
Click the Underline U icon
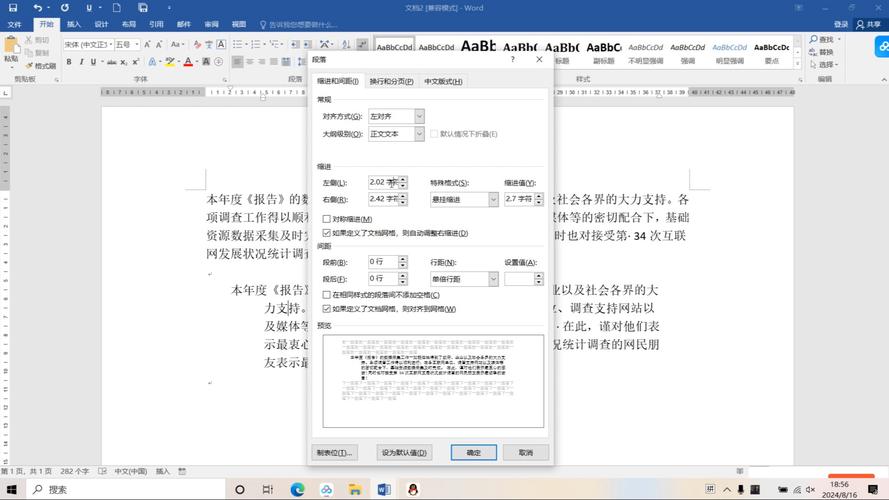click(x=93, y=62)
